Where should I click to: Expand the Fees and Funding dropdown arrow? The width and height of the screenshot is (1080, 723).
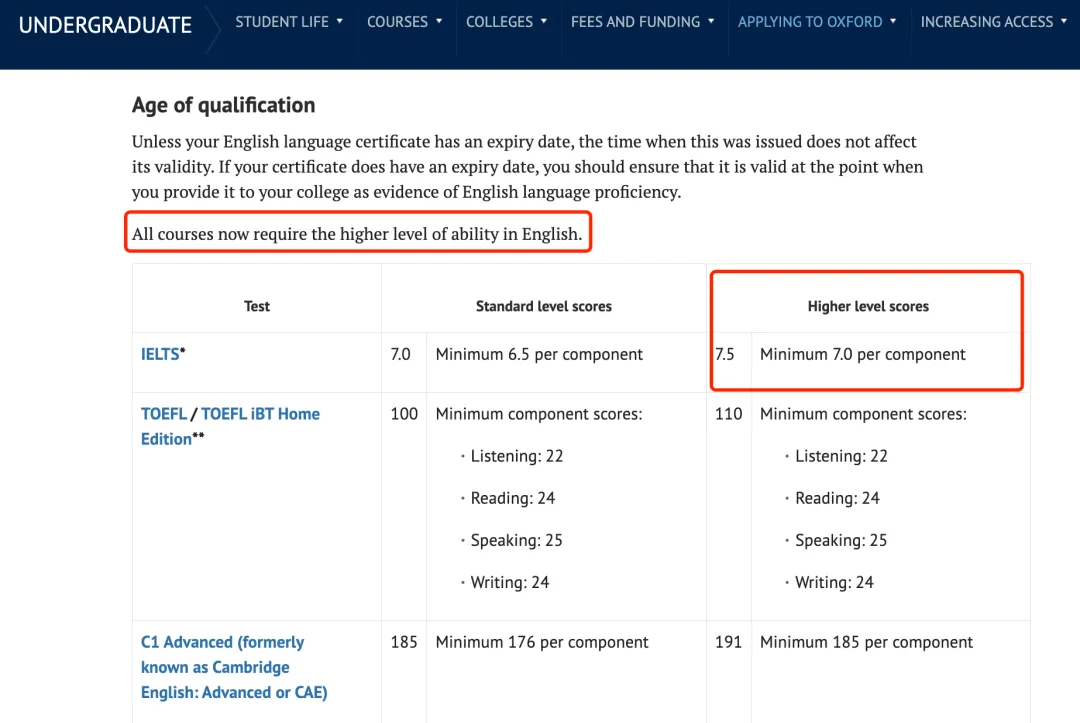pyautogui.click(x=711, y=21)
